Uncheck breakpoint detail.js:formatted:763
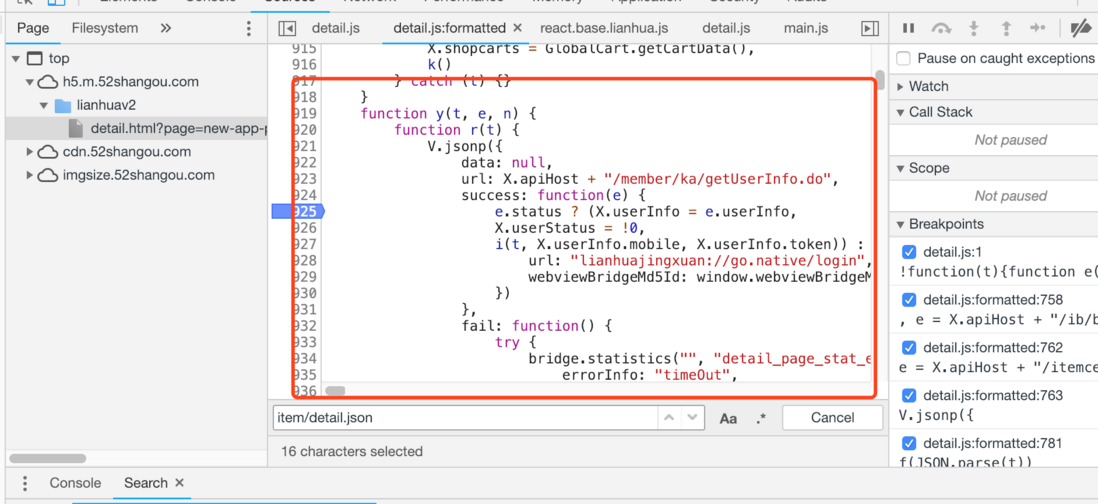 [x=909, y=395]
